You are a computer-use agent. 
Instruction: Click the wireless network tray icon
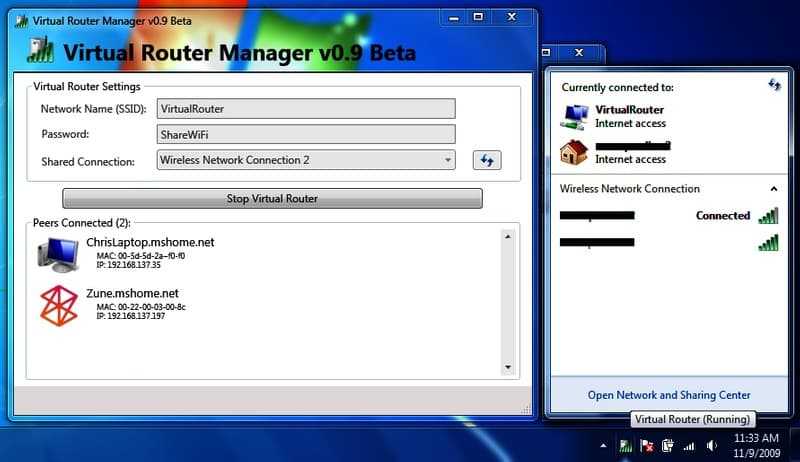[x=689, y=447]
